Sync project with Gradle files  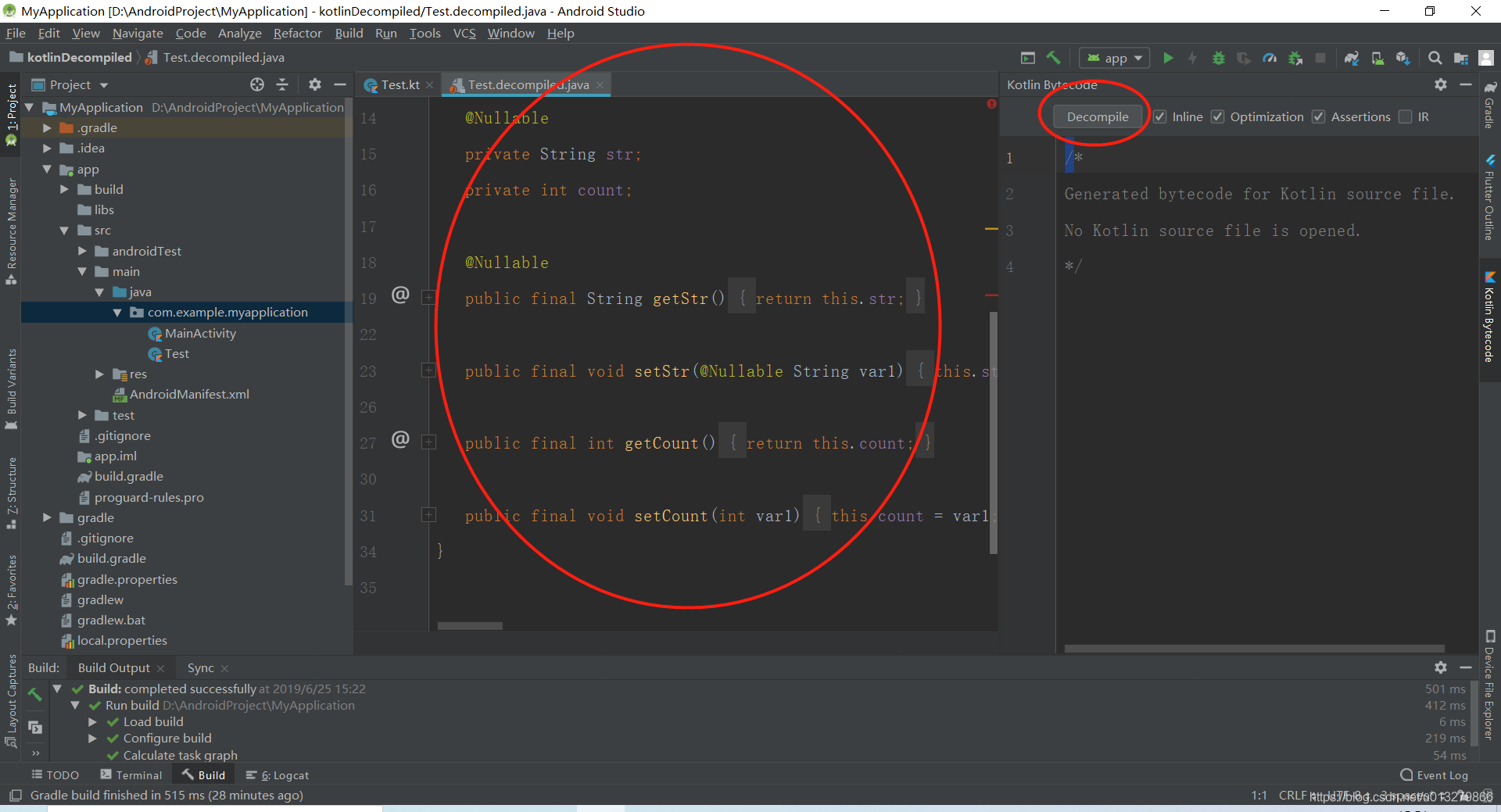(x=1351, y=57)
